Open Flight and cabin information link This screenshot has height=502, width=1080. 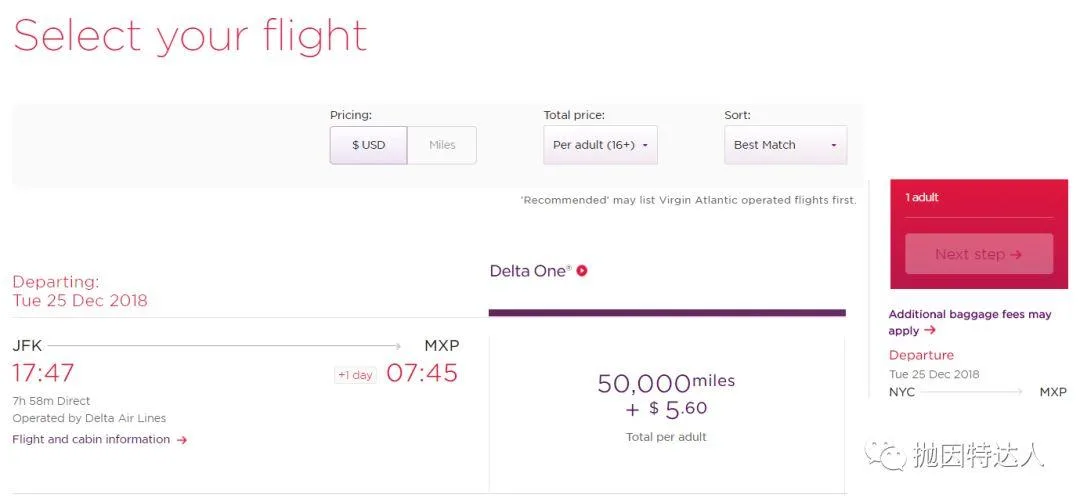pos(91,439)
